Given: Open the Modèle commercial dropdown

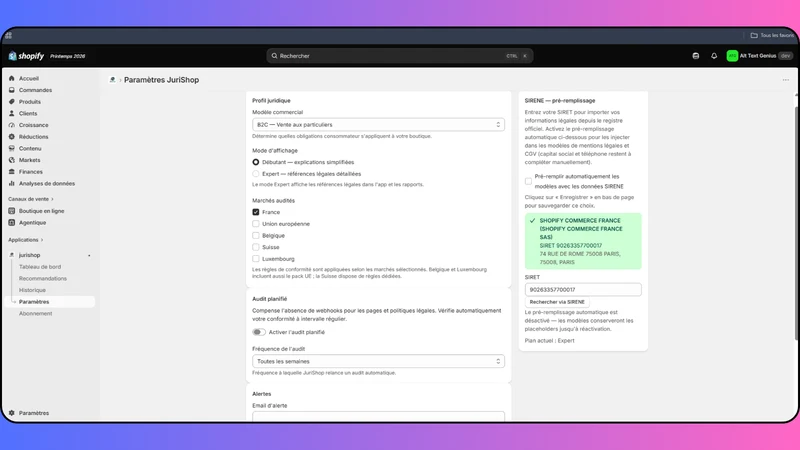Looking at the screenshot, I should 378,124.
